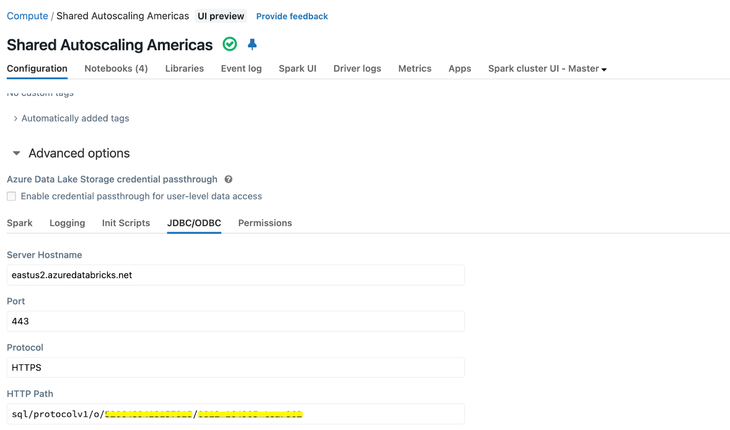Click the Compute breadcrumb link

[27, 16]
